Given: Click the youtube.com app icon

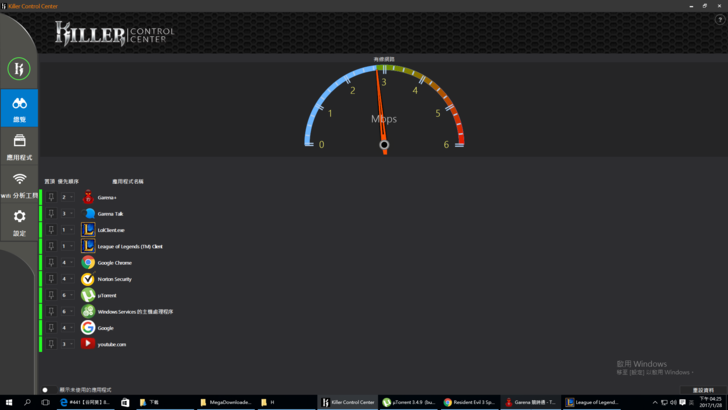Looking at the screenshot, I should click(x=88, y=344).
